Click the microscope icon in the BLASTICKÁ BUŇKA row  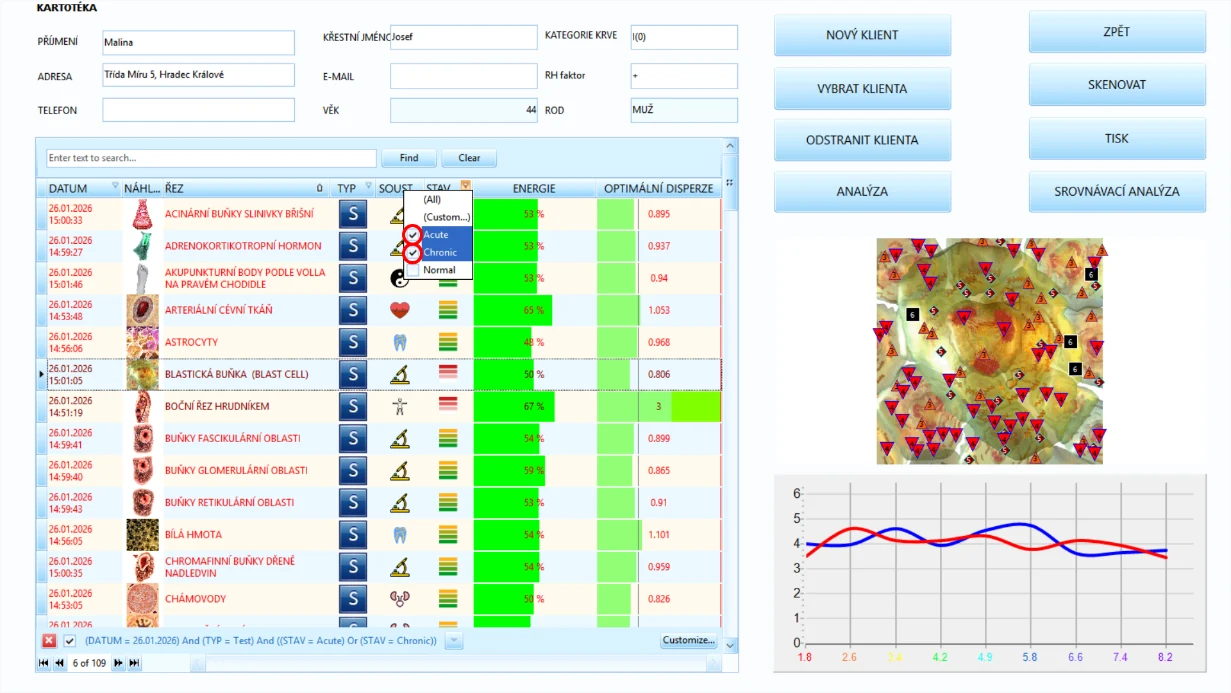tap(399, 374)
